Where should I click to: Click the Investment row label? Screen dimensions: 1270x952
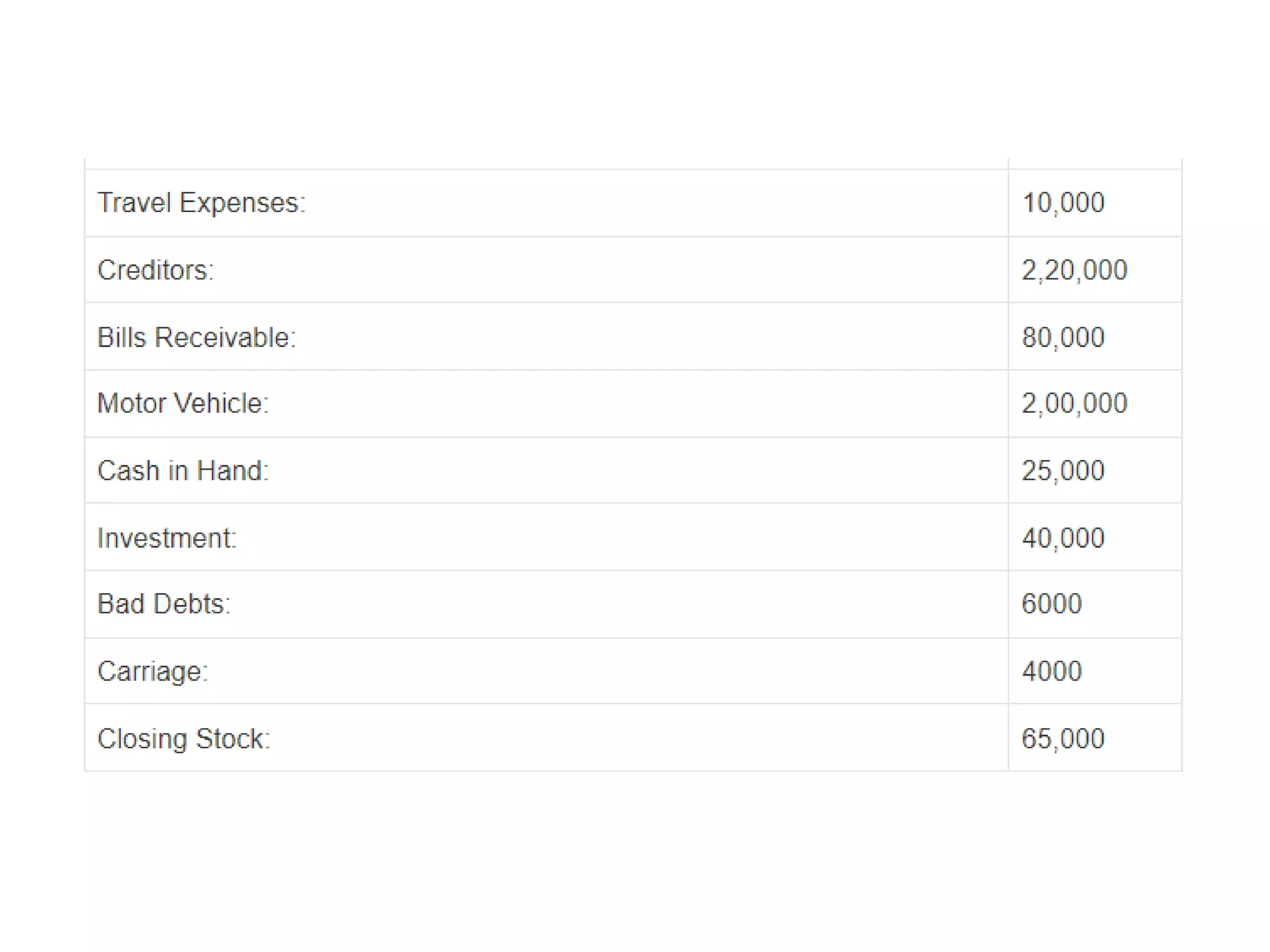point(167,538)
